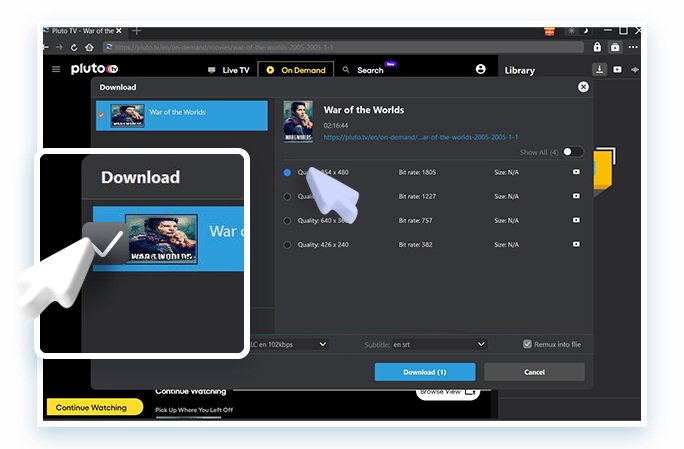Click the browser address bar
This screenshot has width=684, height=449.
343,47
